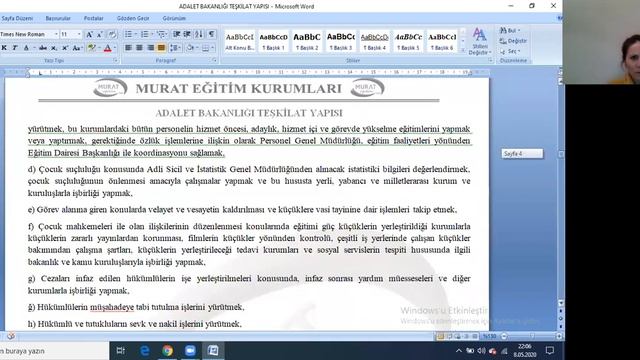This screenshot has height=360, width=640.
Task: Toggle strikethrough formatting
Action: point(43,48)
